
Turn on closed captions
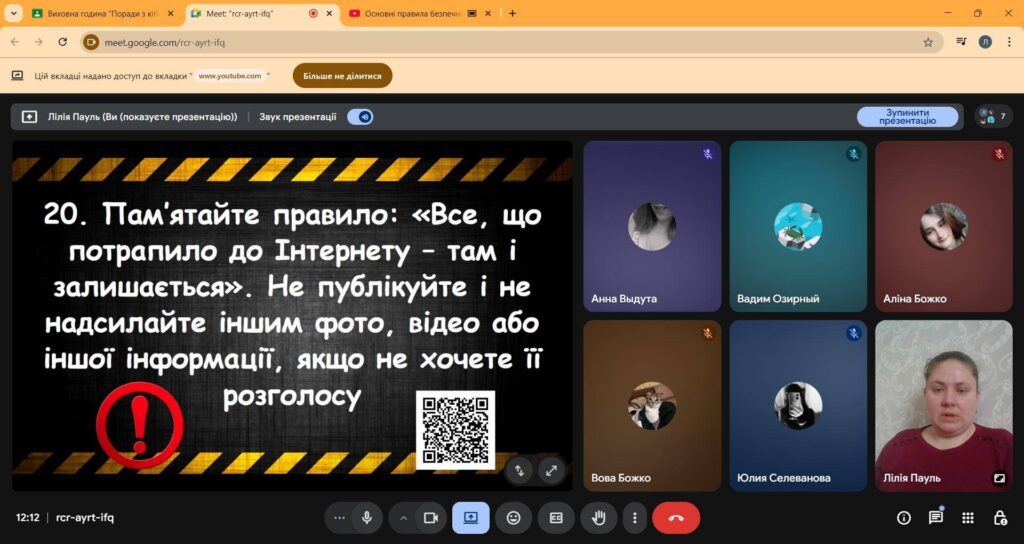[556, 518]
